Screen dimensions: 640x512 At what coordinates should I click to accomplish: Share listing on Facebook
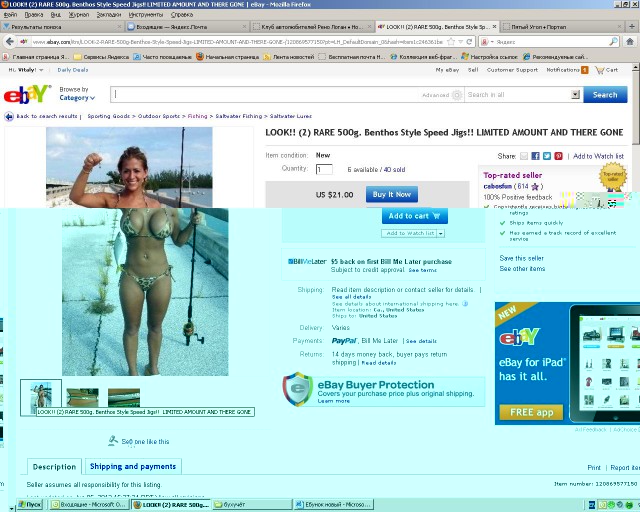(x=536, y=156)
